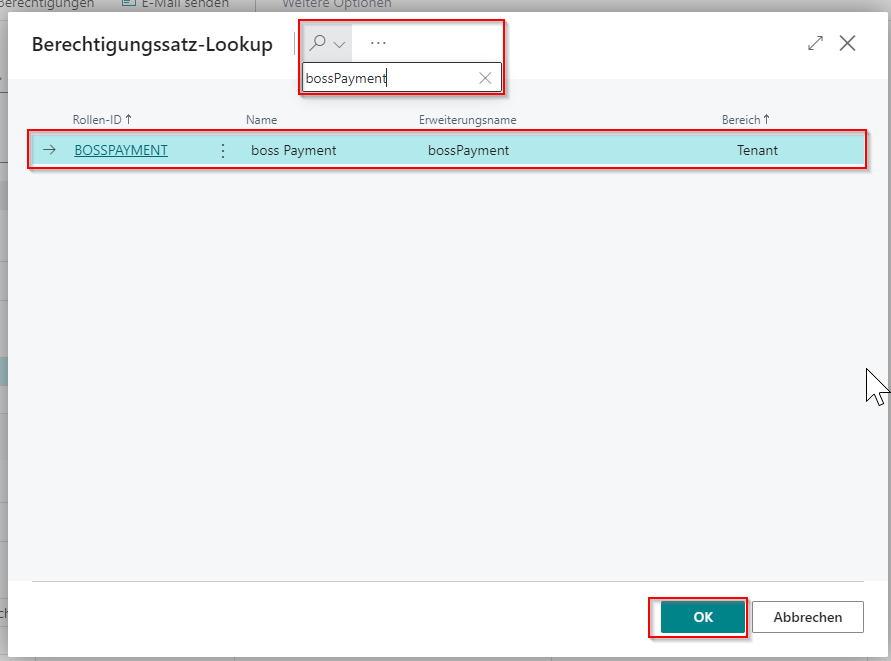The width and height of the screenshot is (891, 661).
Task: Select the Tenant cell in Bereich column
Action: 757,151
